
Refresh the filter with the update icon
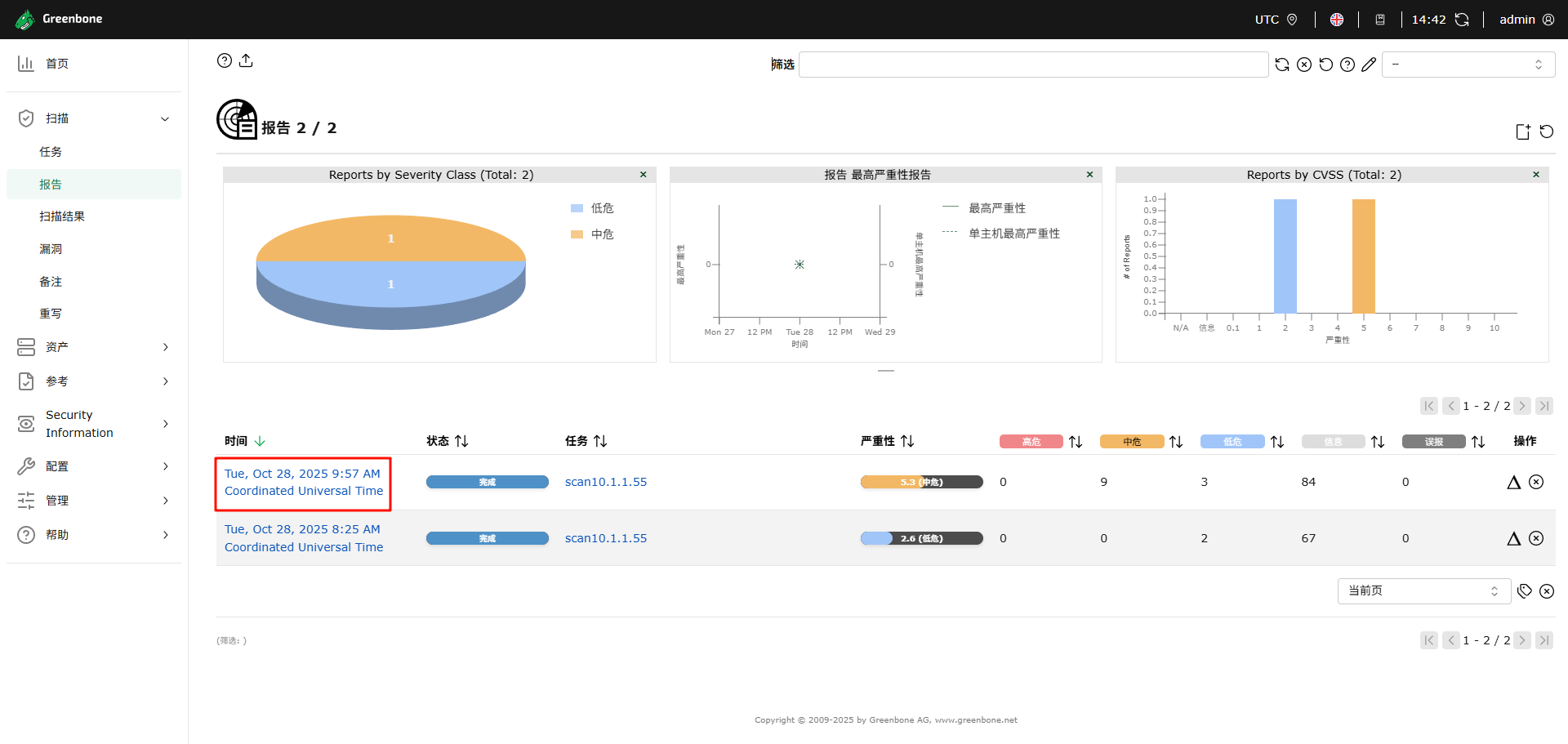[x=1282, y=65]
